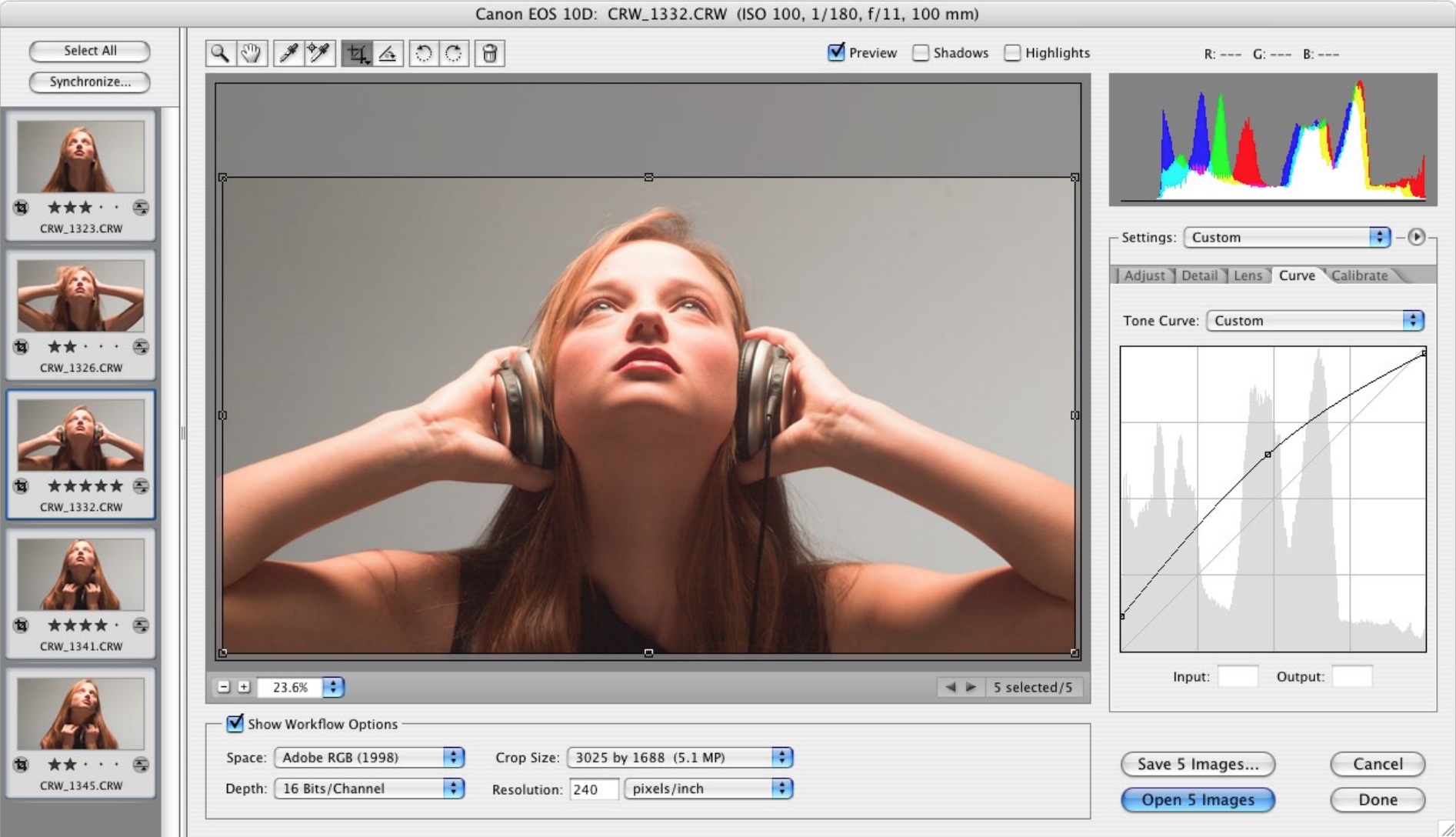Image resolution: width=1456 pixels, height=837 pixels.
Task: Click the Synchronize button
Action: click(89, 82)
